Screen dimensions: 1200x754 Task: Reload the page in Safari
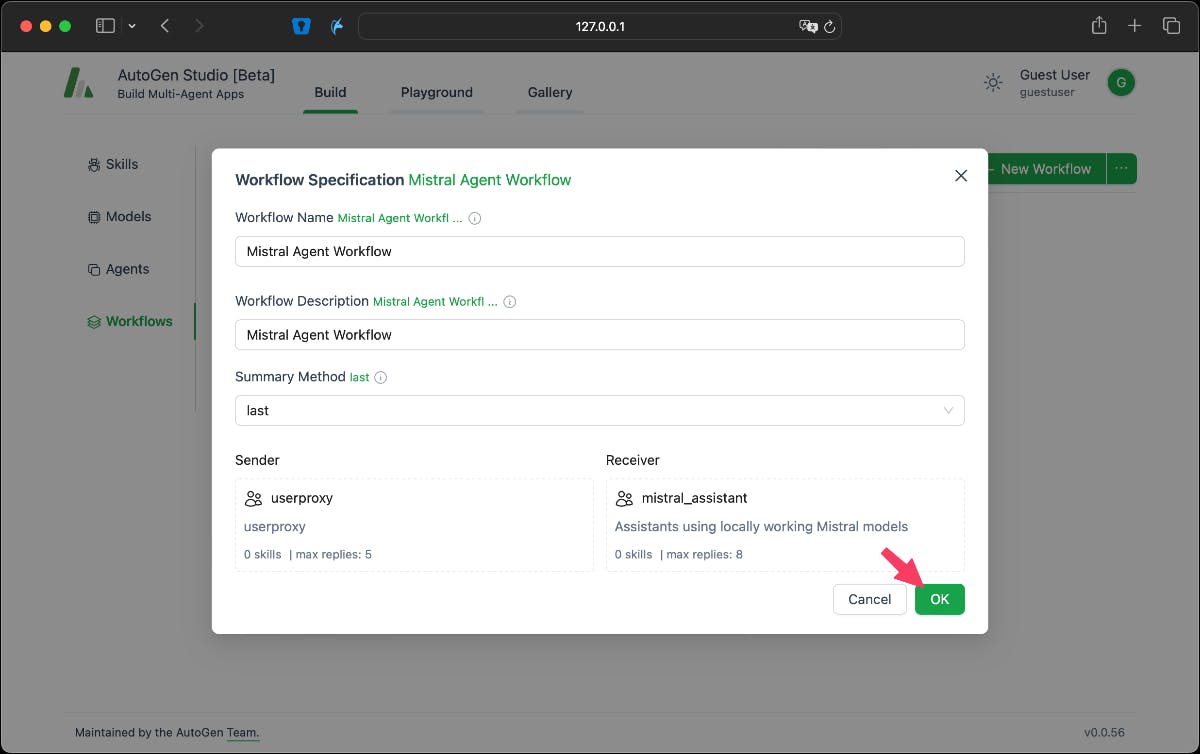click(829, 26)
